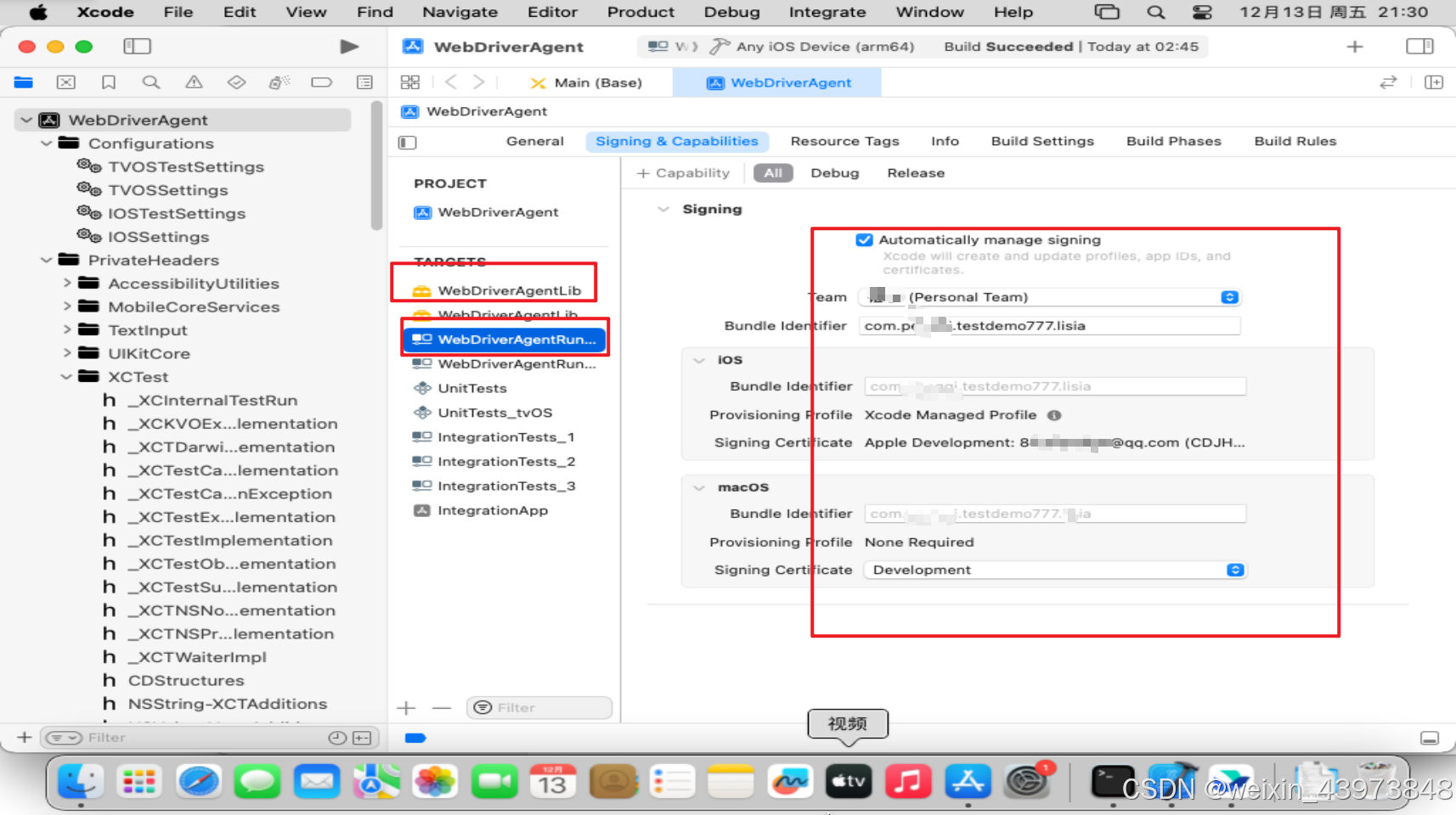
Task: Open Terminal from the Dock
Action: click(1112, 782)
